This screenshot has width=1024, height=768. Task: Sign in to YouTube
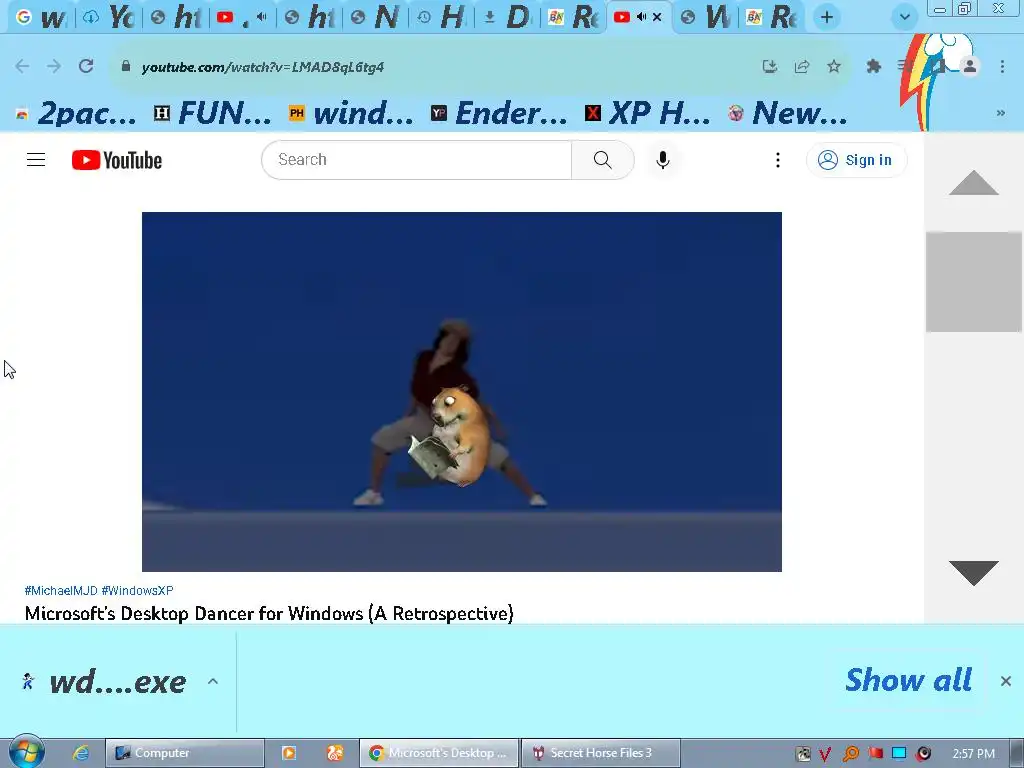(856, 160)
